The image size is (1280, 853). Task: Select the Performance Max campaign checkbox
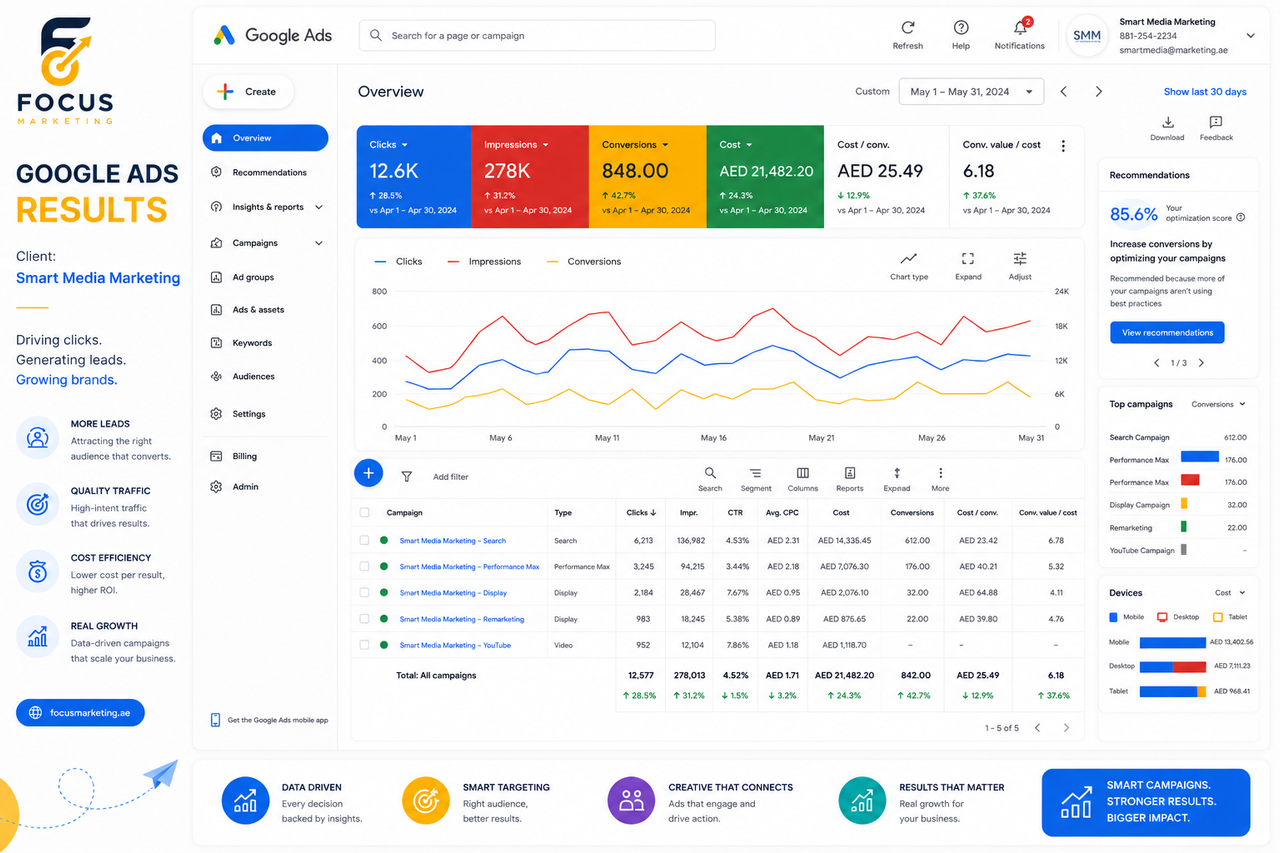click(365, 567)
